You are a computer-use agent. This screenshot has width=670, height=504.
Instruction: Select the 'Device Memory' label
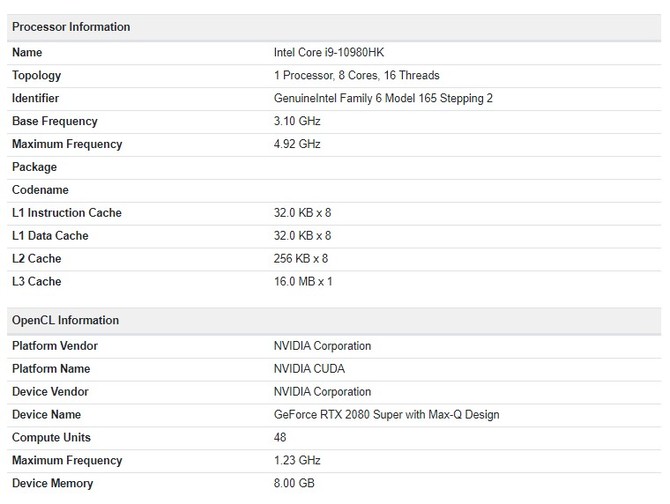pyautogui.click(x=52, y=483)
